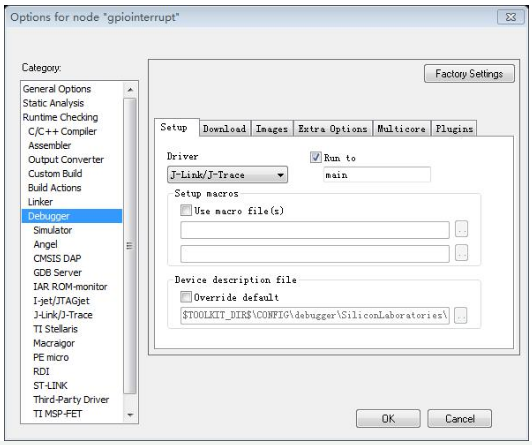Select PE micro category
532x445 pixels.
(51, 357)
